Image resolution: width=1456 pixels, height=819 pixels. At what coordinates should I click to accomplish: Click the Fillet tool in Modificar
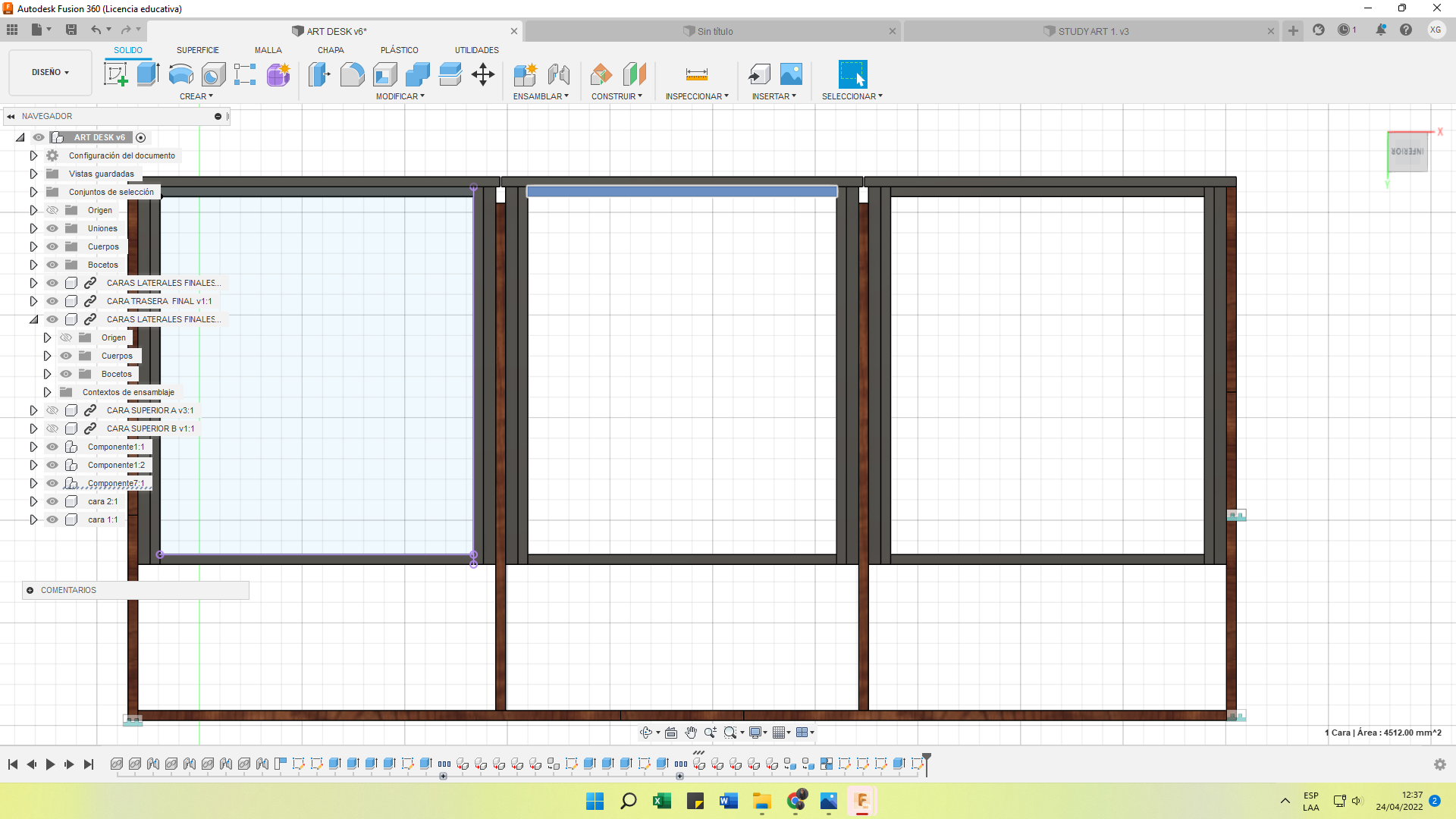[x=352, y=74]
